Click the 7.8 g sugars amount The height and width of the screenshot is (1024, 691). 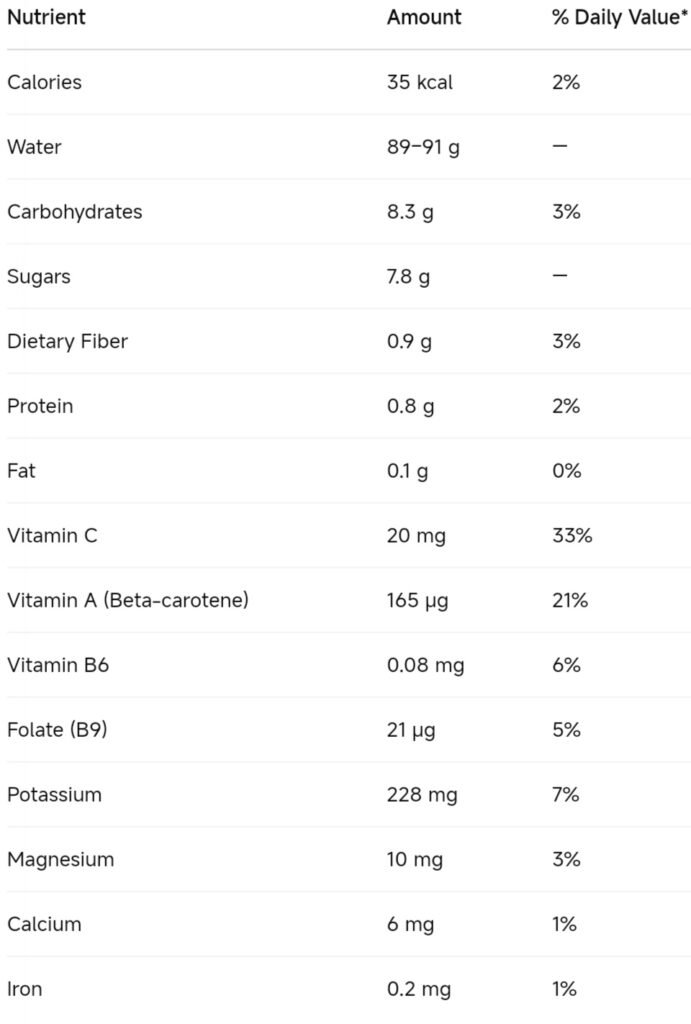(408, 277)
